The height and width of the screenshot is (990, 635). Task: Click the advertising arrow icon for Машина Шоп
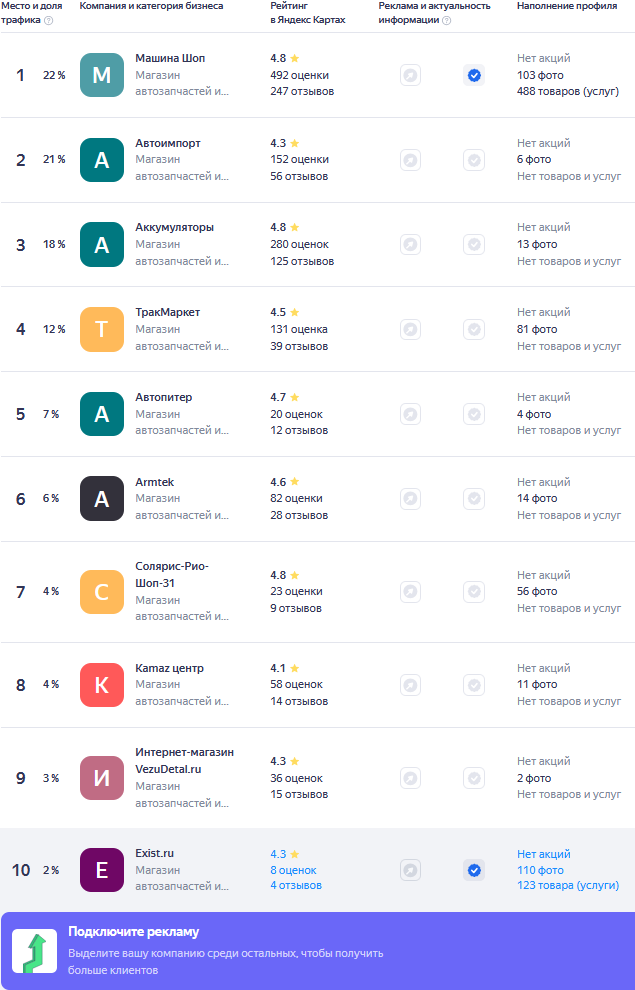point(410,75)
